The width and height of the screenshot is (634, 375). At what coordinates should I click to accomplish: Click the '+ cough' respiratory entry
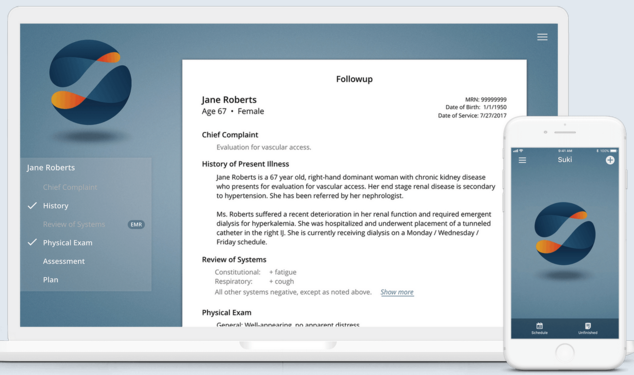click(281, 282)
